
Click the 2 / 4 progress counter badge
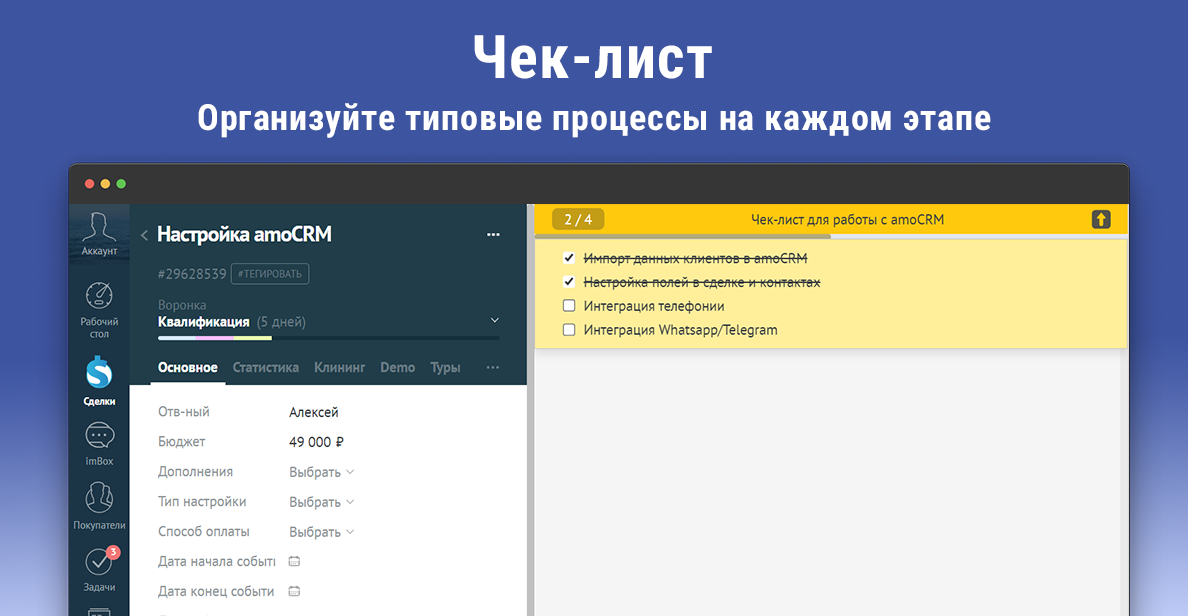[x=578, y=220]
